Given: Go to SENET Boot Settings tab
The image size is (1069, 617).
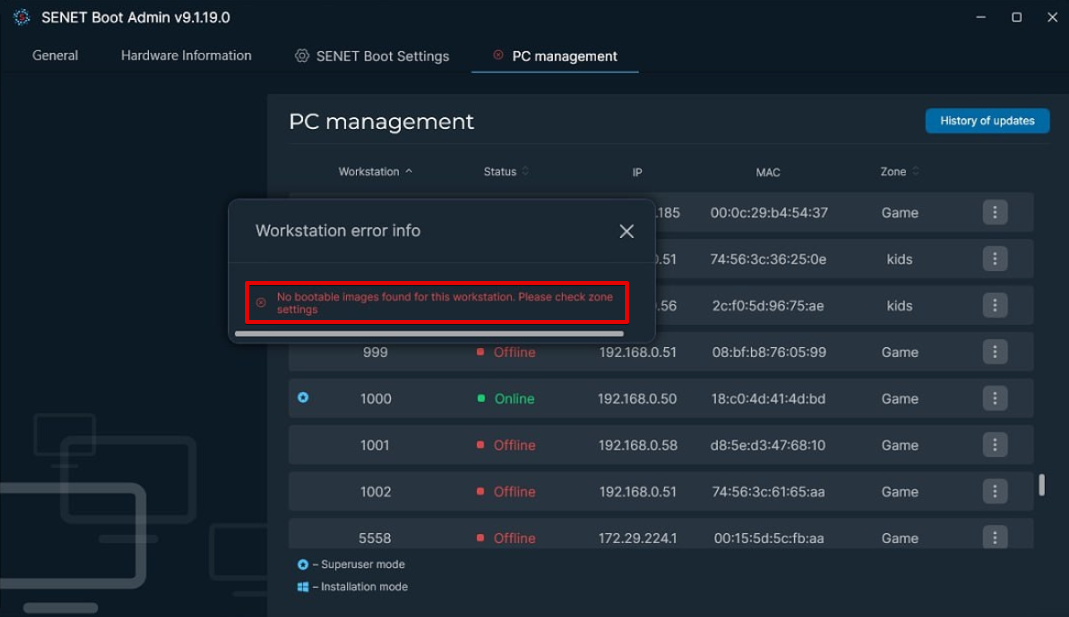Looking at the screenshot, I should pyautogui.click(x=372, y=56).
